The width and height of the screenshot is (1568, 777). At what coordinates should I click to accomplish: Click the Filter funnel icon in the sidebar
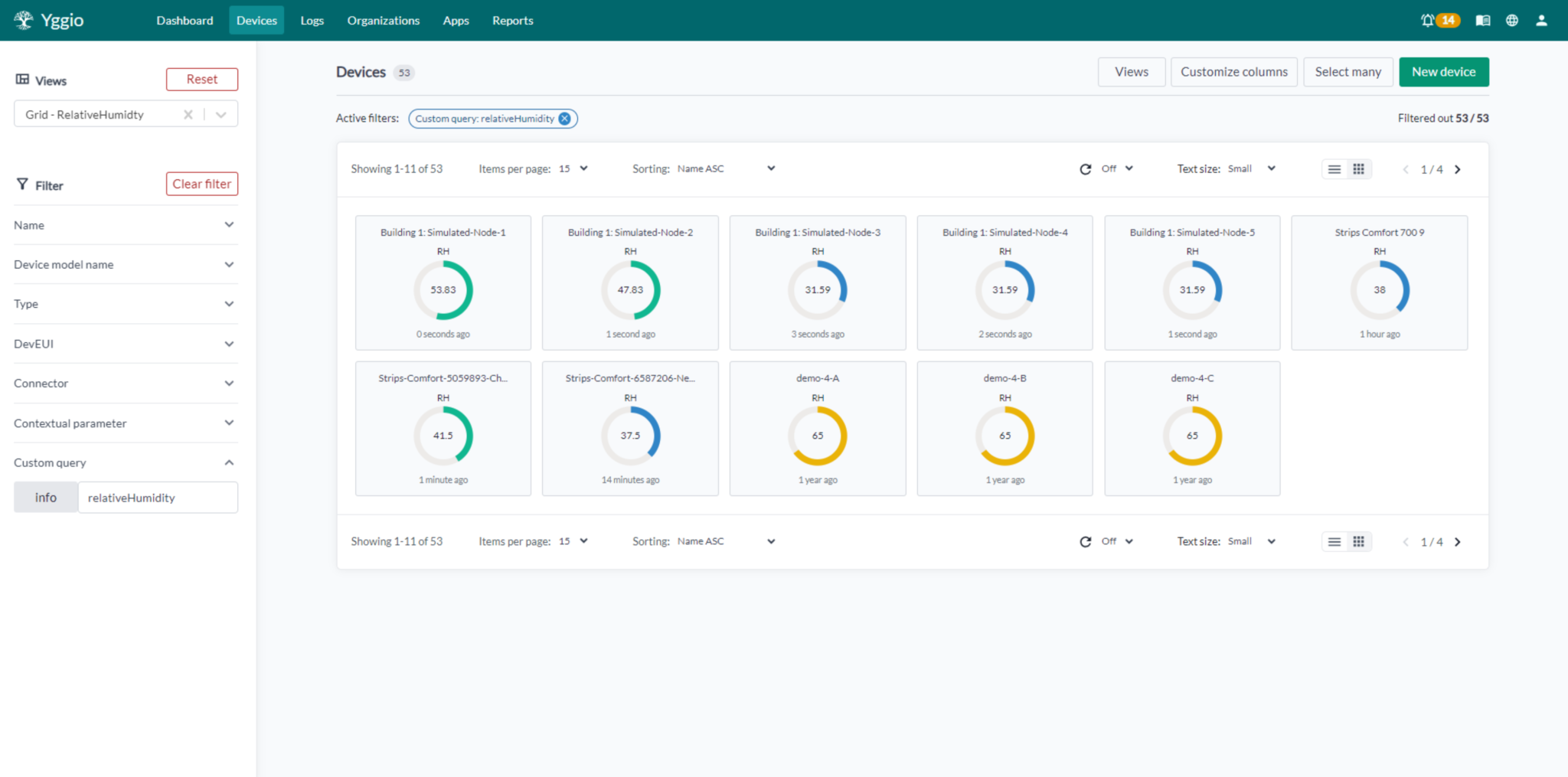(21, 184)
